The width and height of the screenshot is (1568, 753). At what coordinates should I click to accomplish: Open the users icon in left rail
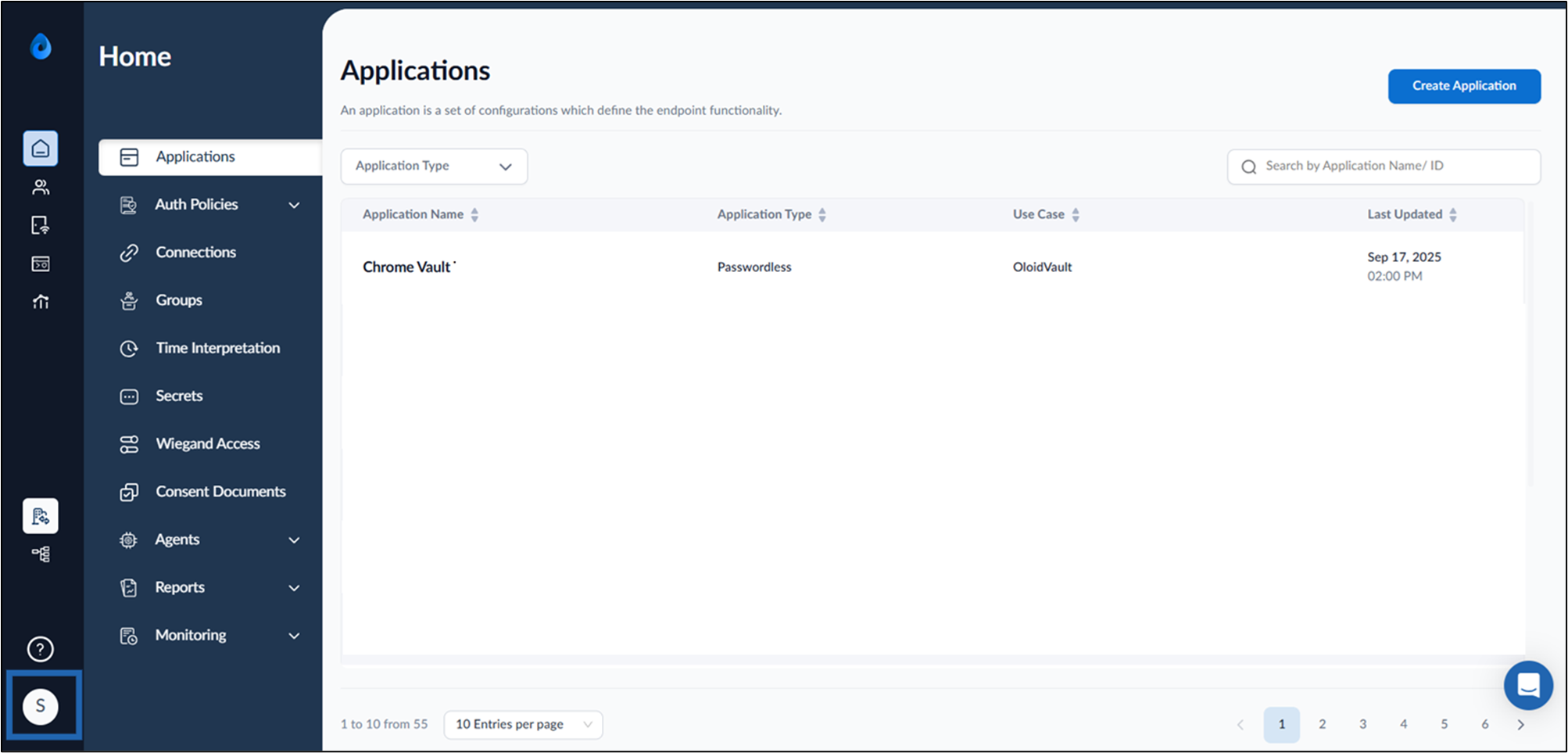(41, 187)
